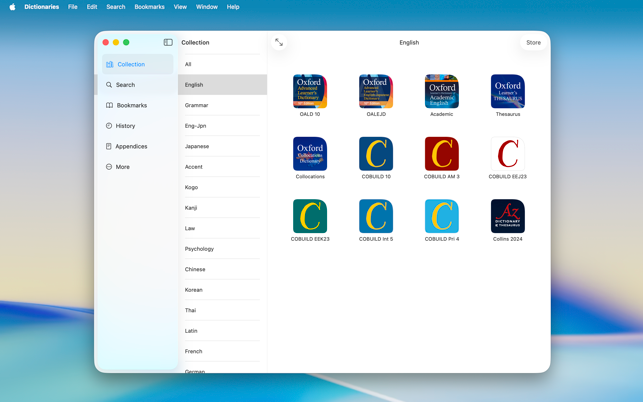Open the Apple menu
643x402 pixels.
12,7
